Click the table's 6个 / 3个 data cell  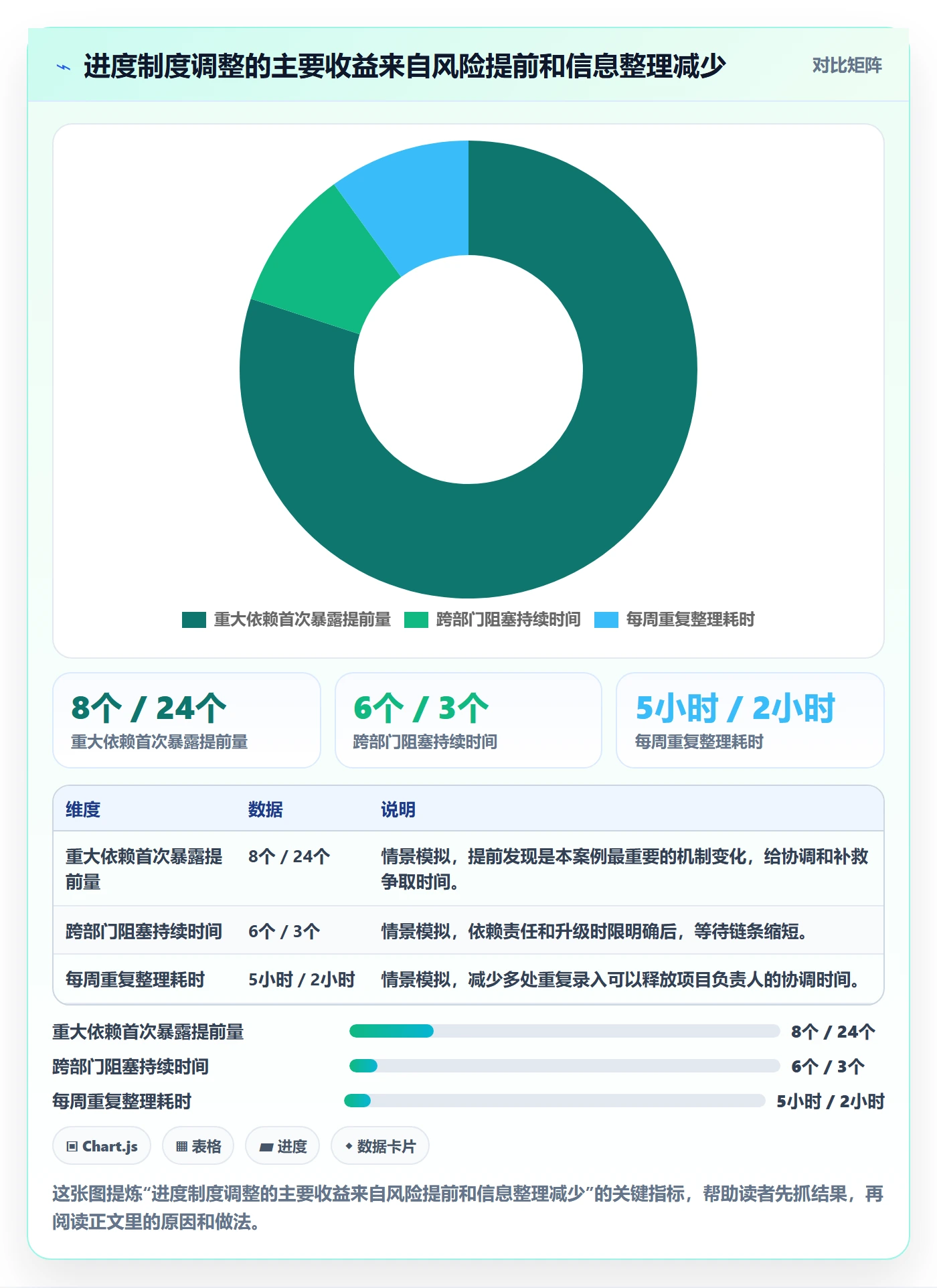click(x=284, y=931)
